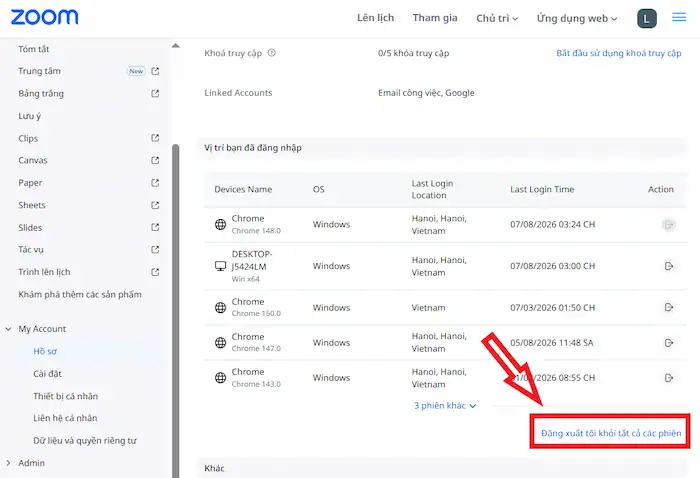Click the Khác section heading
Viewport: 700px width, 478px height.
[x=214, y=468]
